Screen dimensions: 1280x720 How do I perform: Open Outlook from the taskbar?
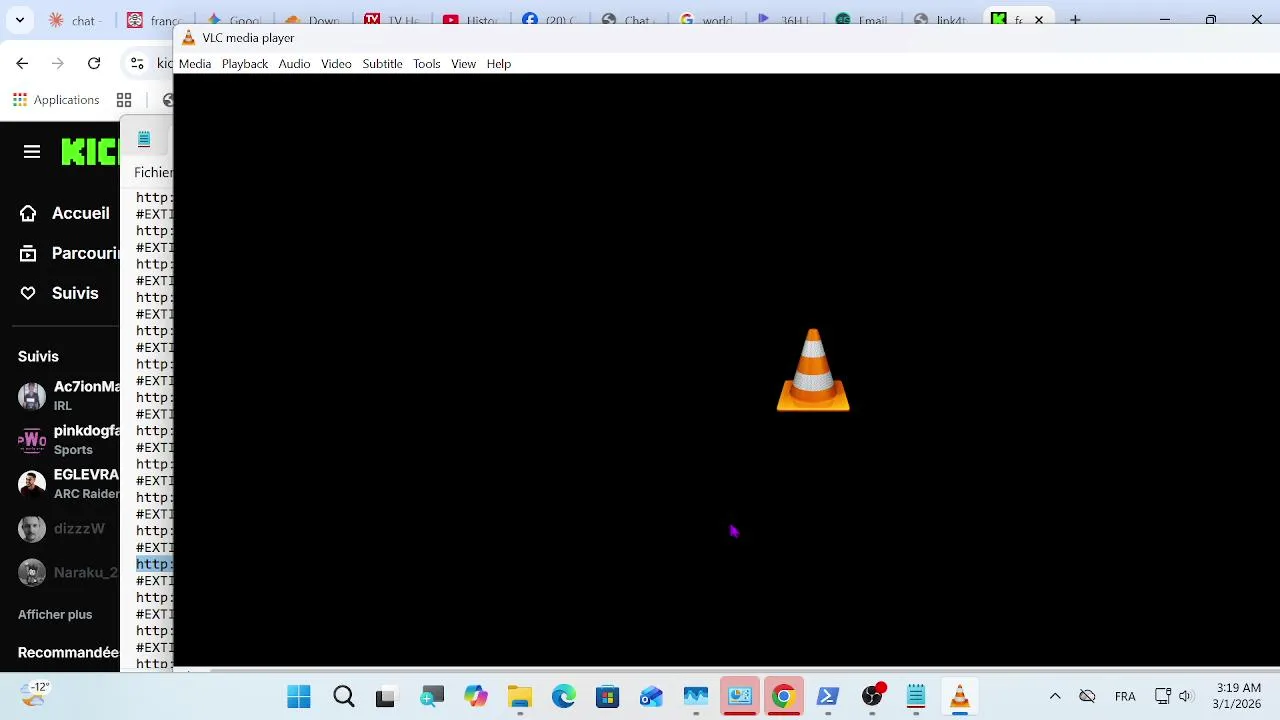(x=652, y=697)
